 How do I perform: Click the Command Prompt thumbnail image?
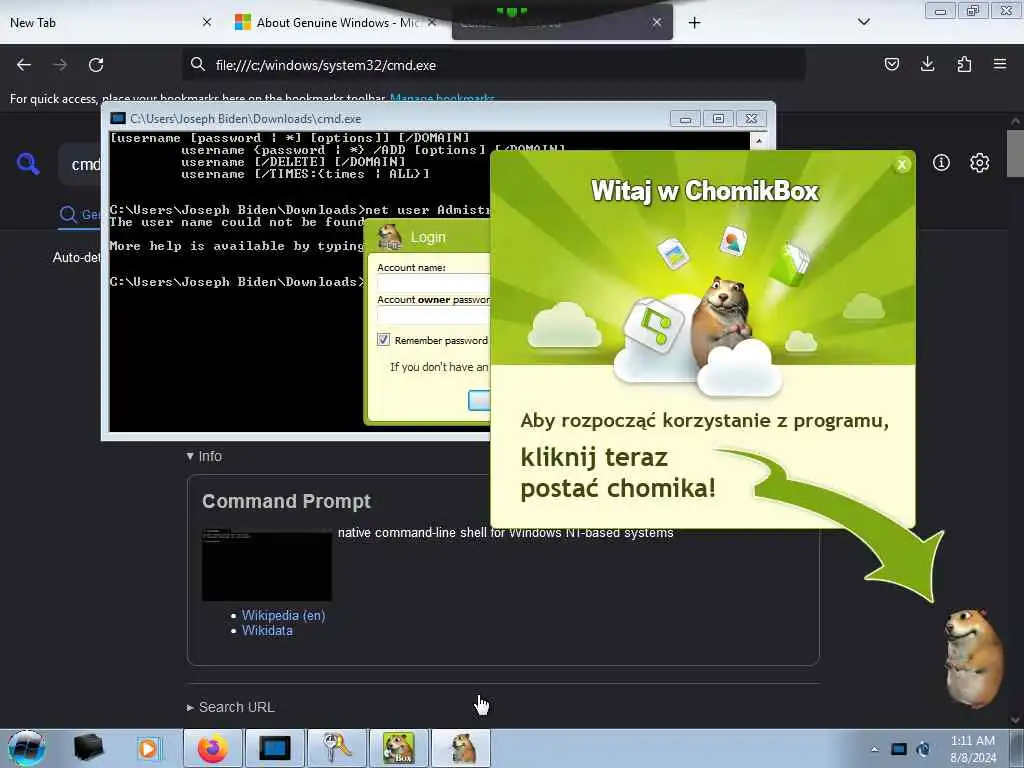click(266, 565)
